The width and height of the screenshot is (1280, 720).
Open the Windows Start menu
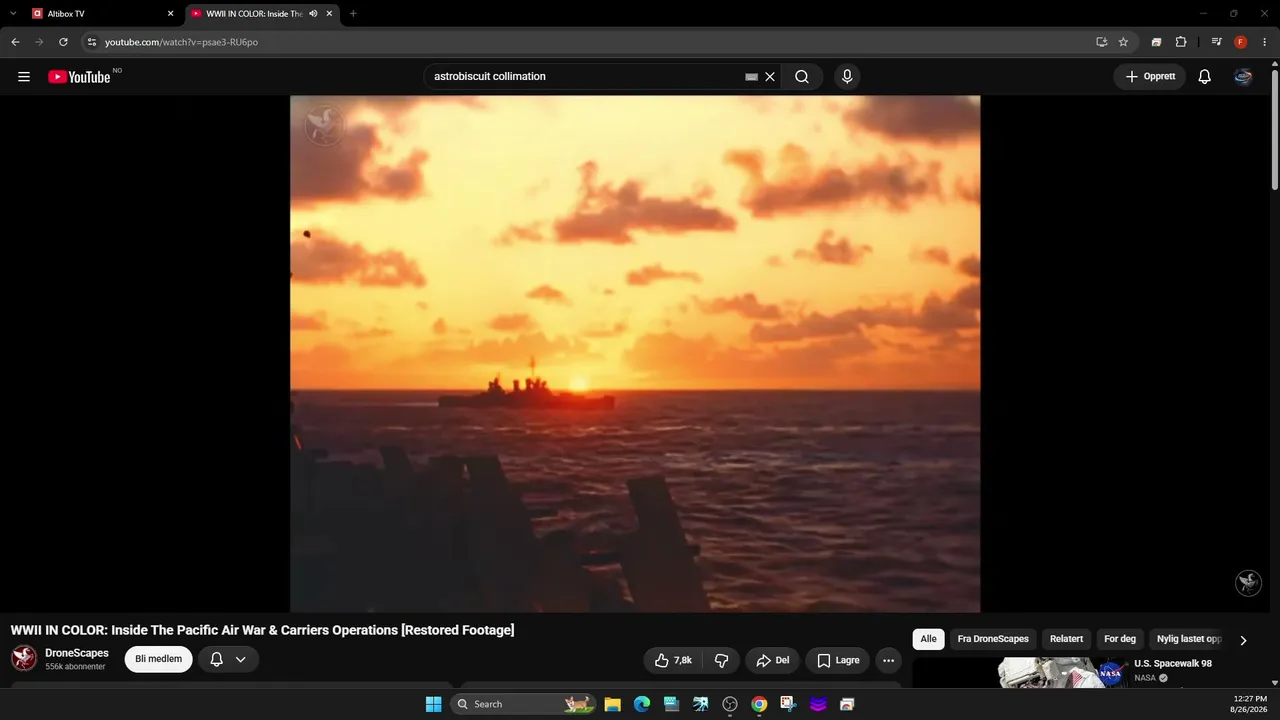[434, 704]
